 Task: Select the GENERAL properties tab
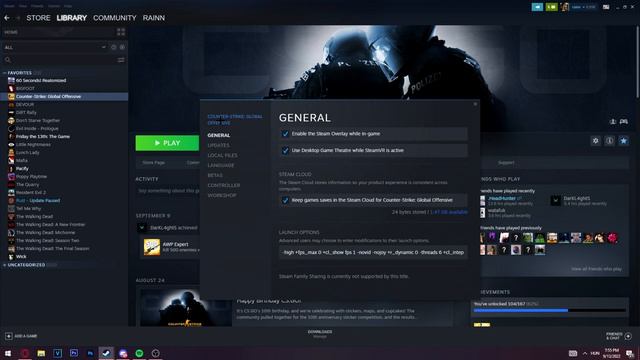tap(219, 135)
